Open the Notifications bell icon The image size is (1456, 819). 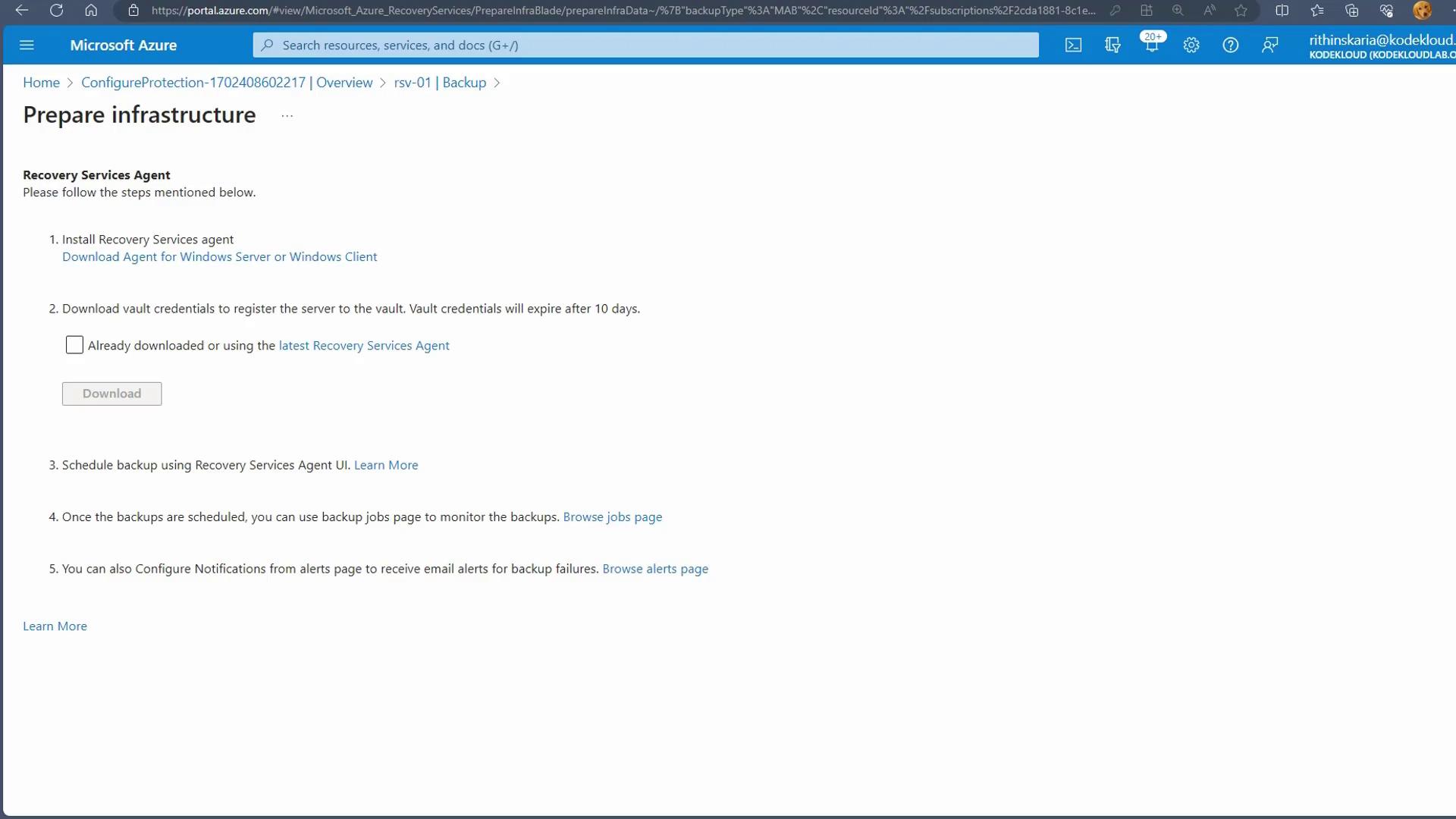point(1152,45)
